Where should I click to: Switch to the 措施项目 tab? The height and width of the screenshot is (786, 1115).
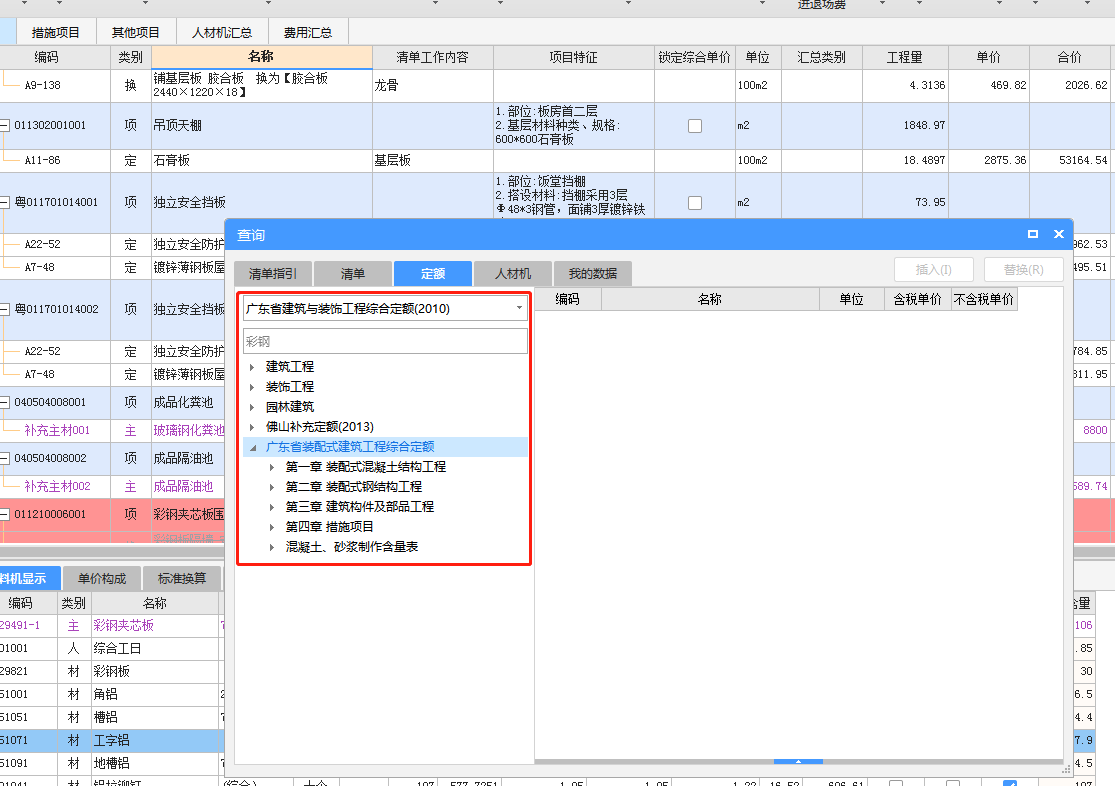pyautogui.click(x=55, y=33)
